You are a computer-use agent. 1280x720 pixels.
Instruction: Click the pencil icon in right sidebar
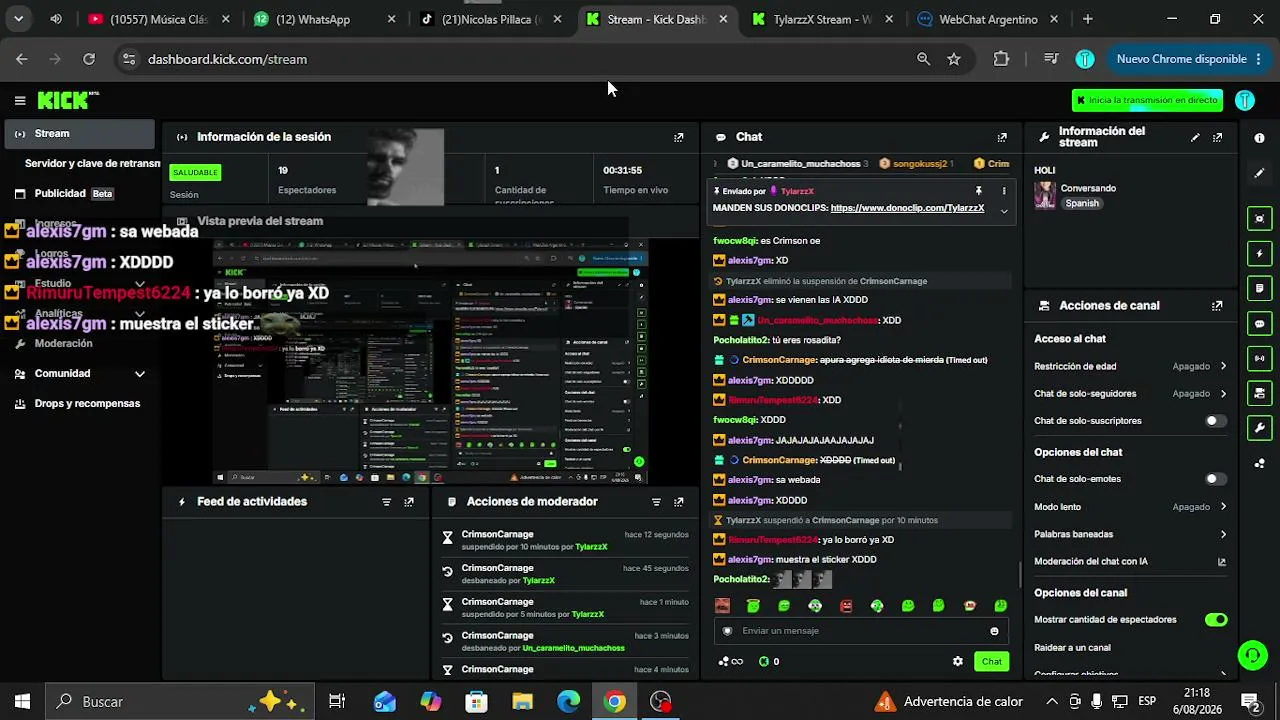coord(1259,173)
